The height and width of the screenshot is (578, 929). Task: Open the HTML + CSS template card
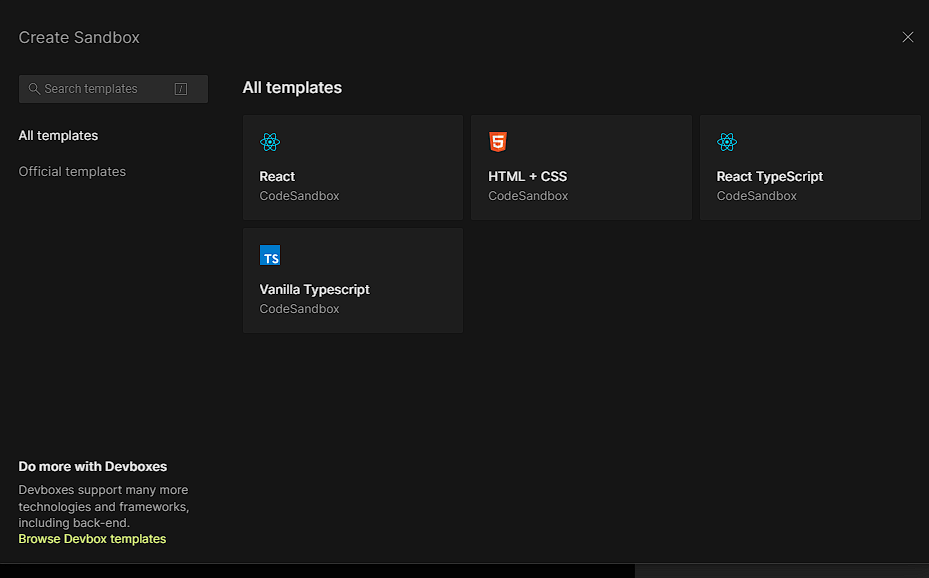[x=581, y=167]
